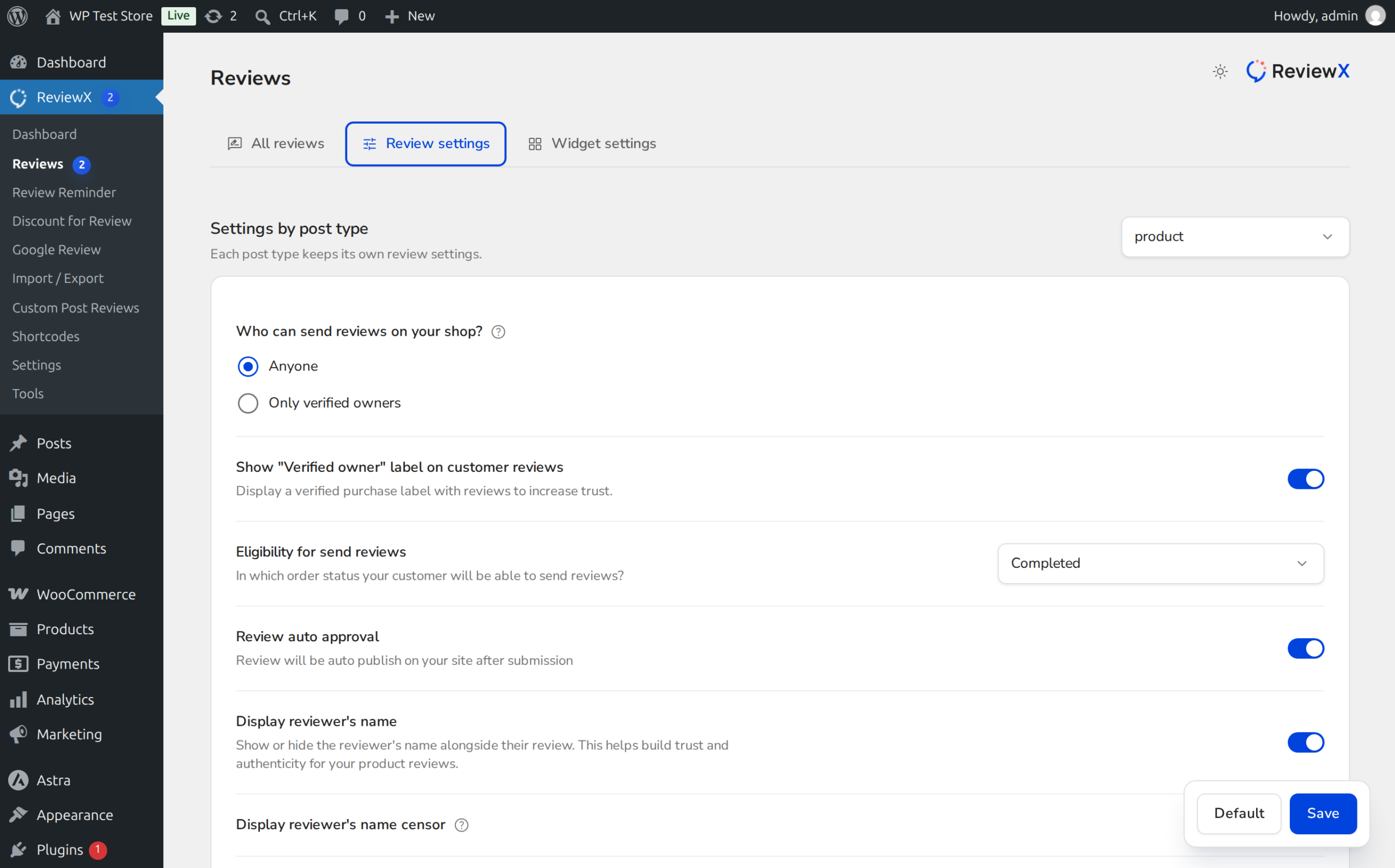This screenshot has height=868, width=1395.
Task: Click the Live site status badge
Action: pos(179,16)
